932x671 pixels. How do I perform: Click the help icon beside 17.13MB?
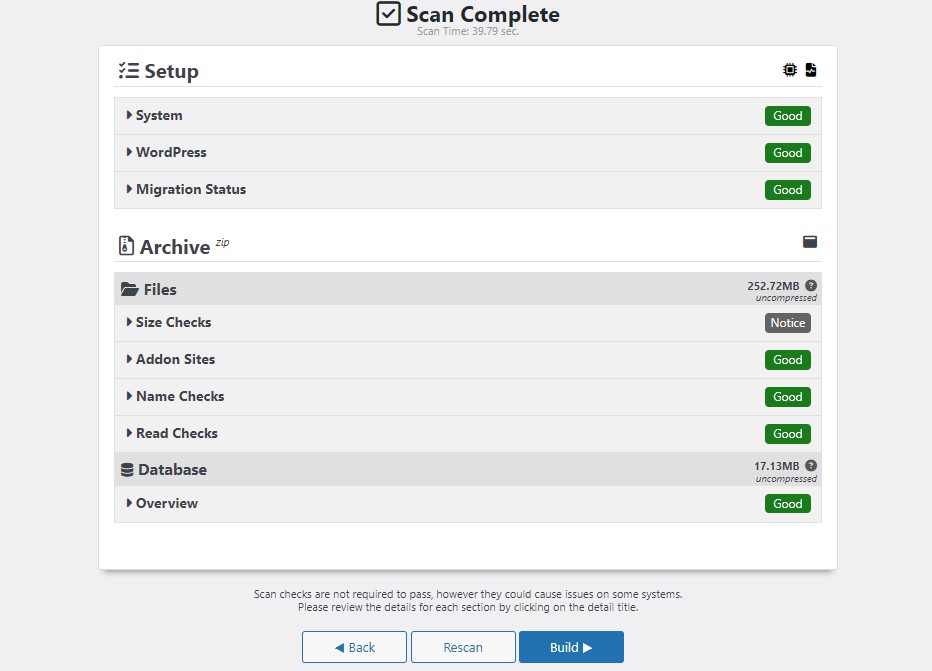(x=811, y=465)
